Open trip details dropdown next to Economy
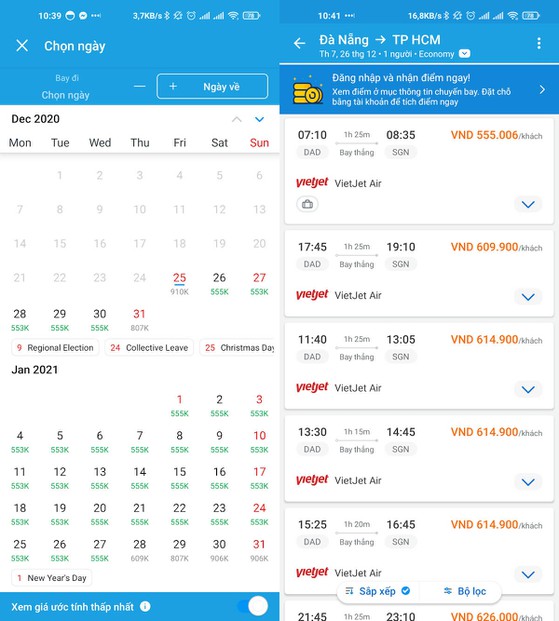 click(464, 53)
